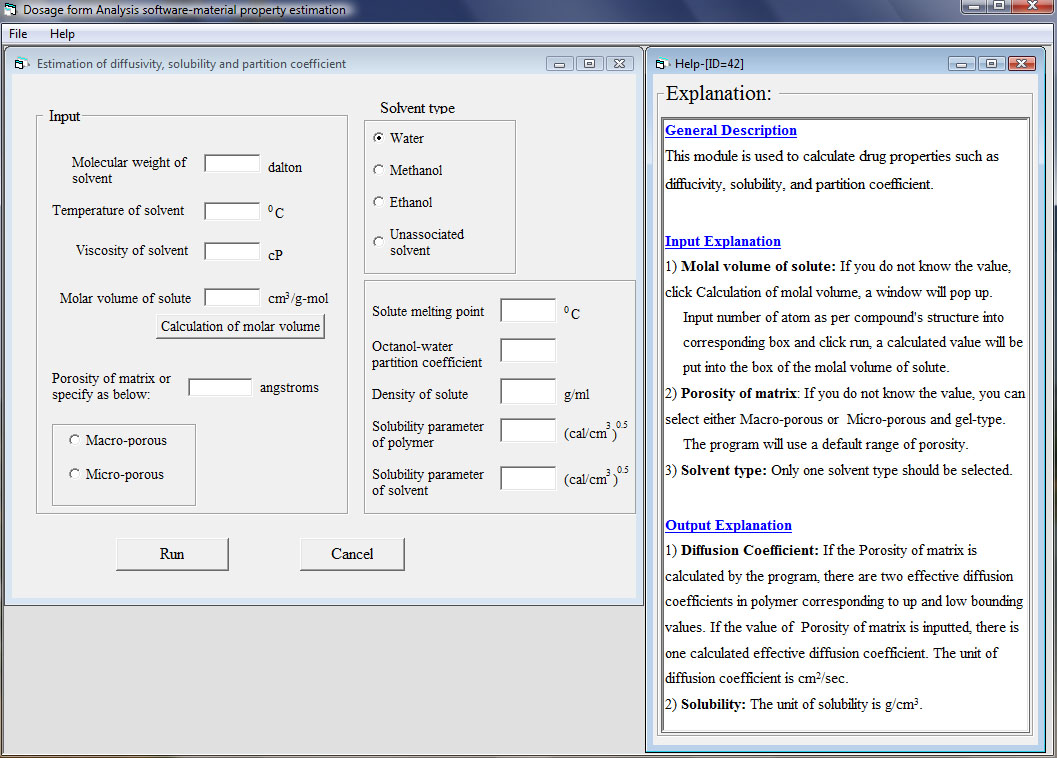Focus the Solute melting point input
Image resolution: width=1057 pixels, height=758 pixels.
point(528,311)
